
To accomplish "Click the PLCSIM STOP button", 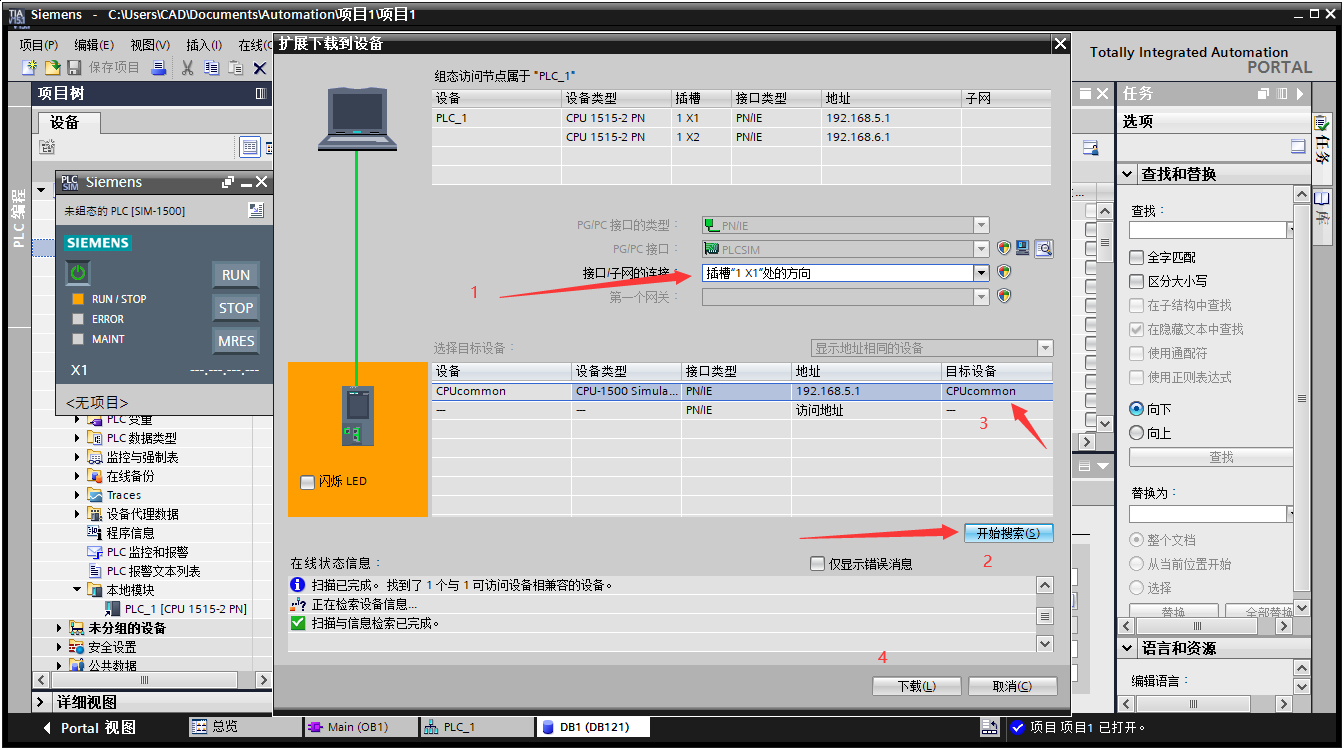I will [x=236, y=308].
